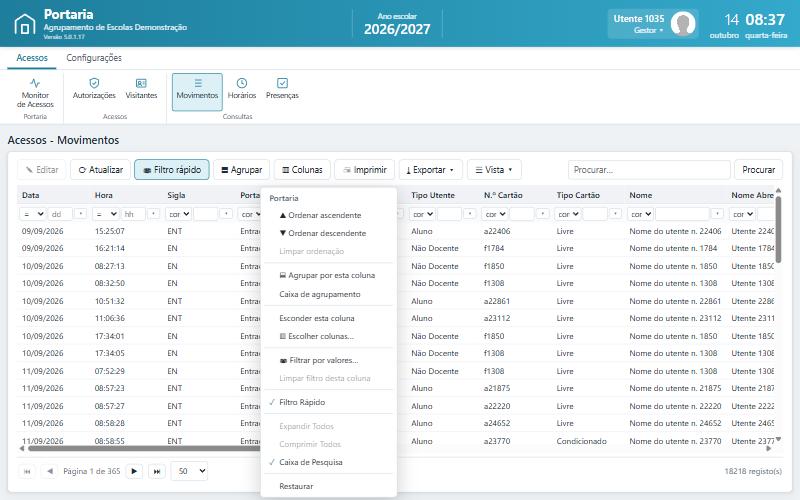
Task: Open the Visitantes section
Action: (x=141, y=89)
